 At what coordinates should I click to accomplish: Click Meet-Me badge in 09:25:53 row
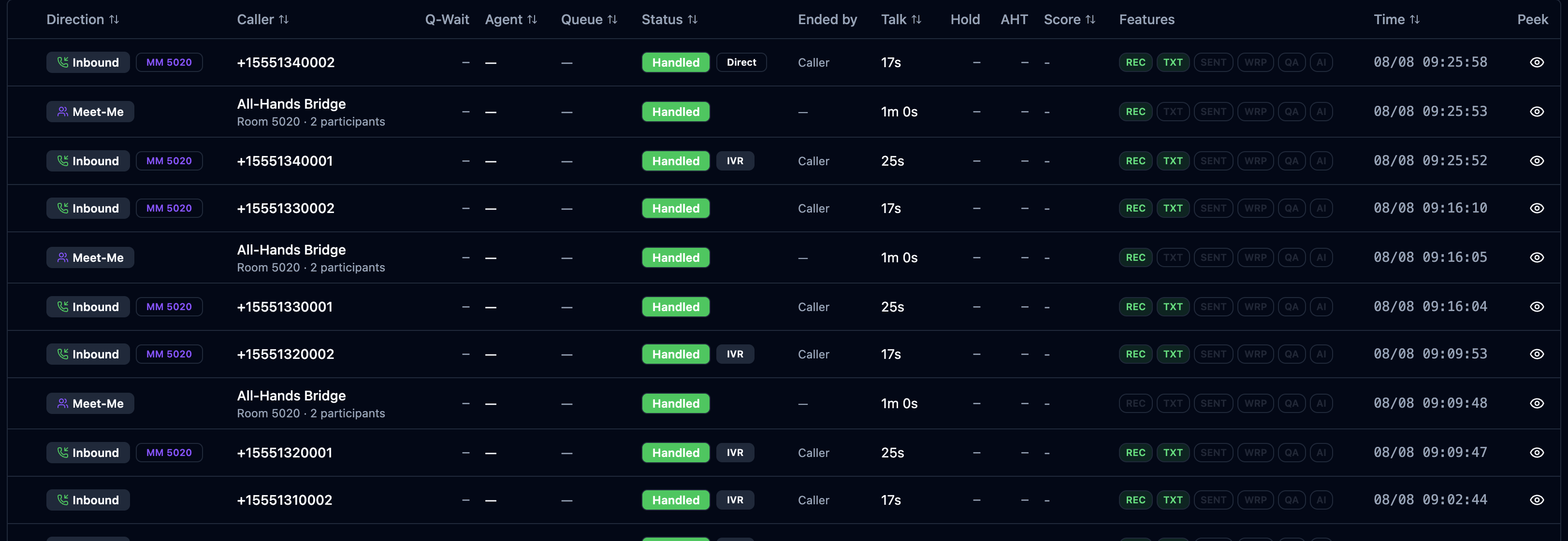90,112
